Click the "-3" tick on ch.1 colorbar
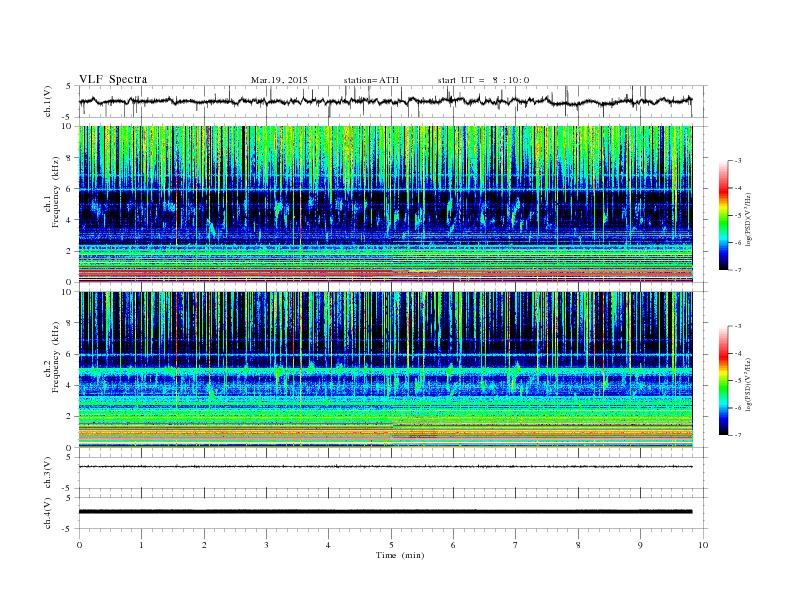Viewport: 792px width, 612px height. coord(738,161)
